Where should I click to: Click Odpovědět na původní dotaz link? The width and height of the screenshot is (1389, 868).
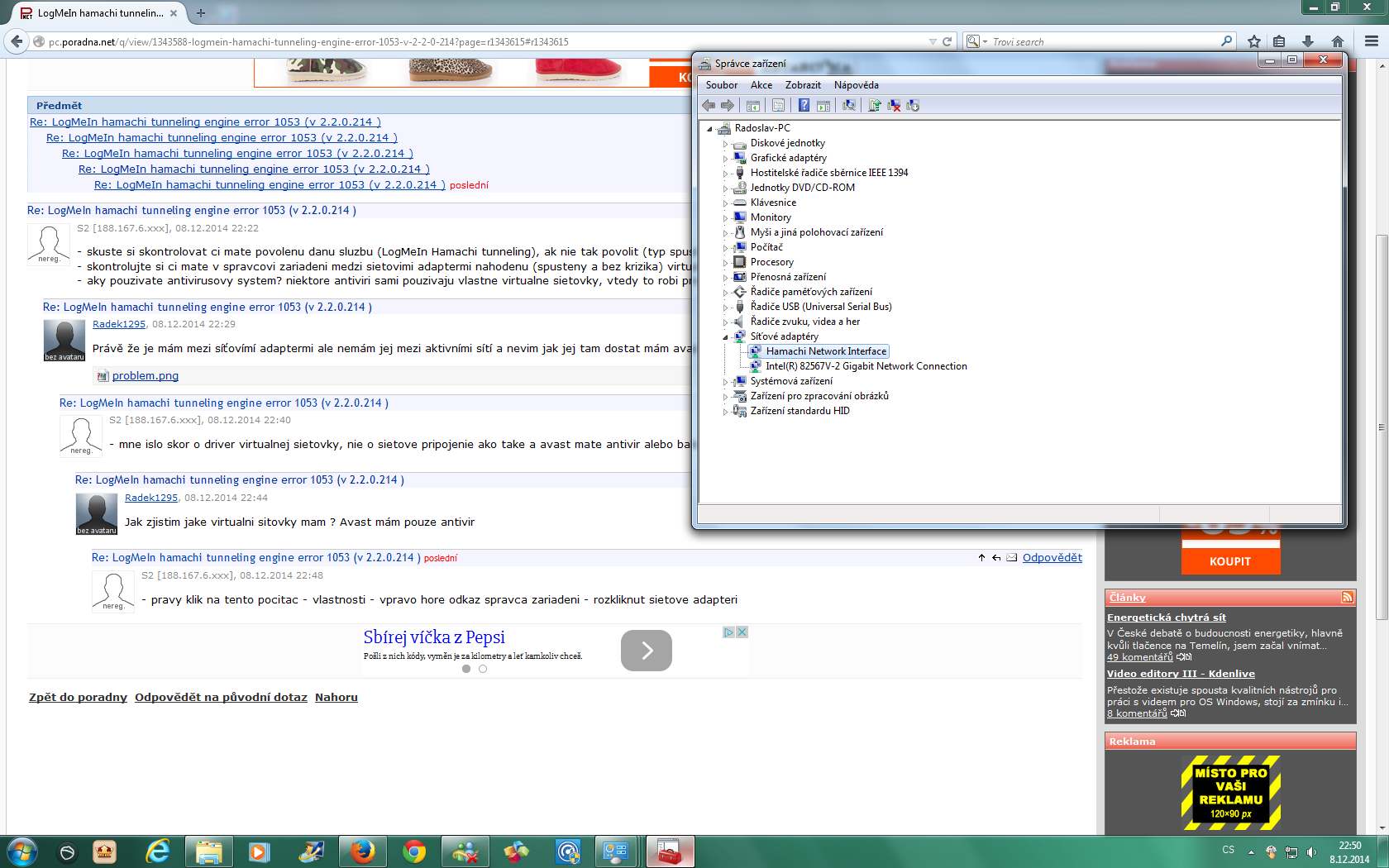[221, 698]
